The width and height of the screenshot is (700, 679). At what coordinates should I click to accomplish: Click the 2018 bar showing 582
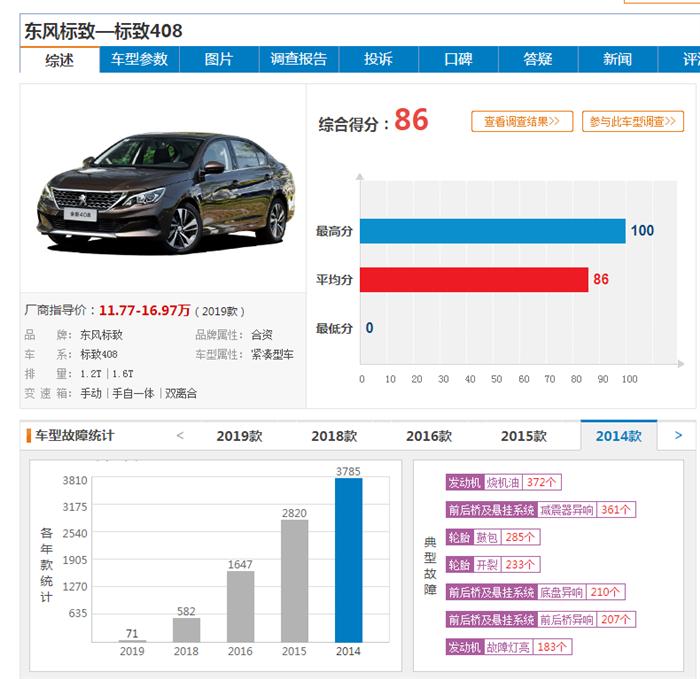click(187, 630)
